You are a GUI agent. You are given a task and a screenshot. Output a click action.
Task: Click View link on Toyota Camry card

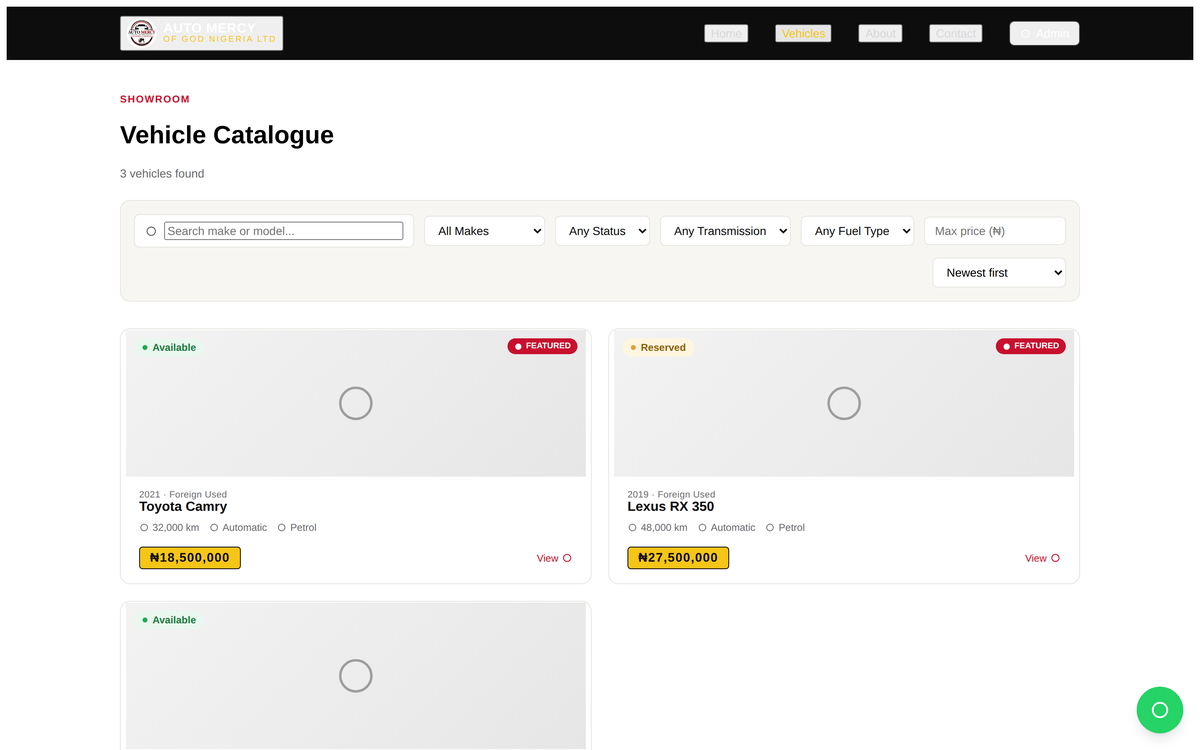(x=554, y=558)
